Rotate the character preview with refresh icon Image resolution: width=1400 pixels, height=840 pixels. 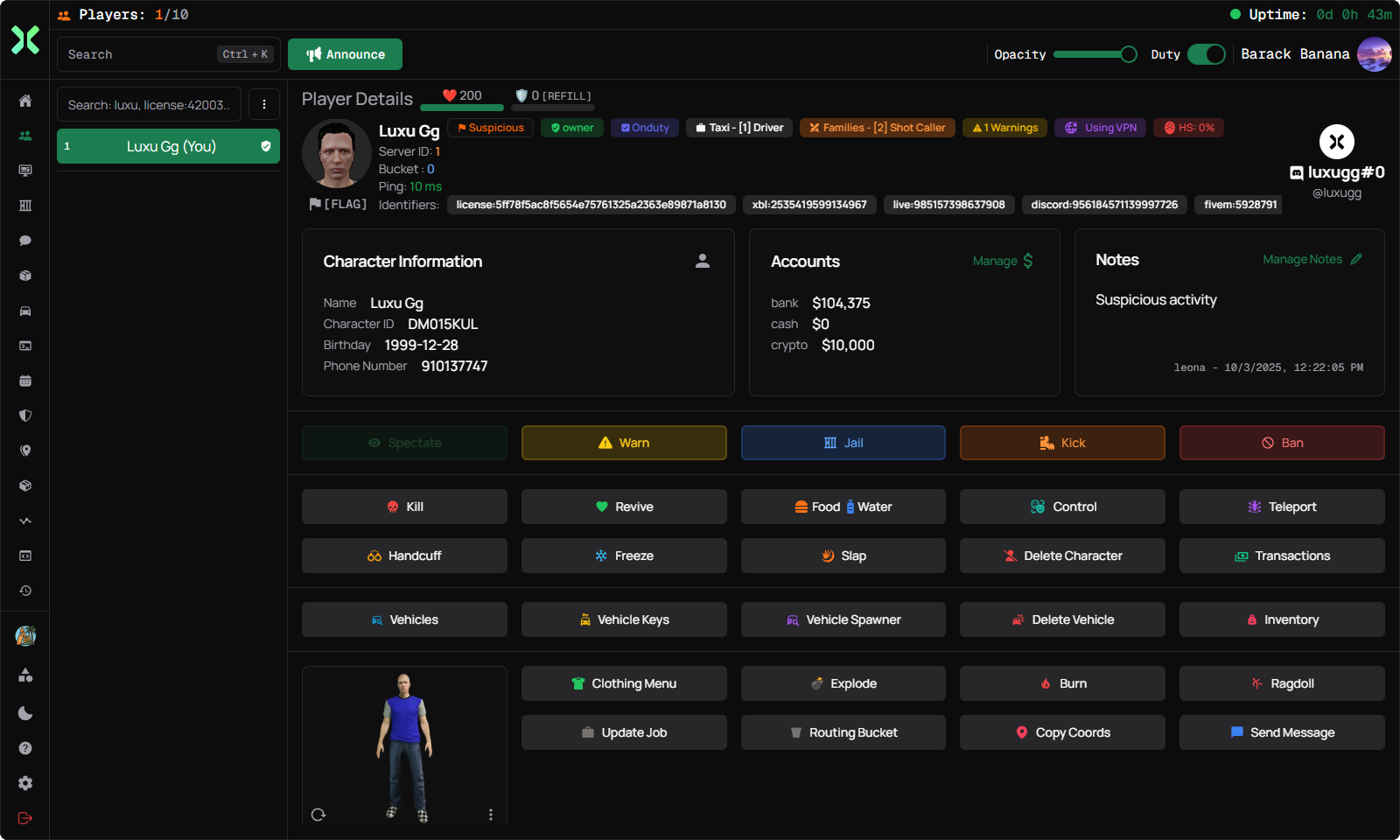pos(318,815)
